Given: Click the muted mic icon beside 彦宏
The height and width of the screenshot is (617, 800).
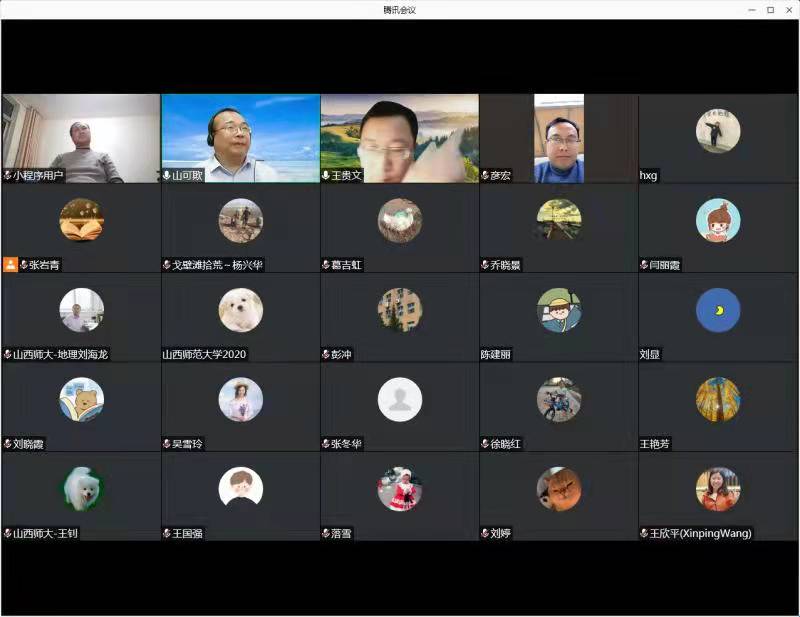Looking at the screenshot, I should [485, 175].
